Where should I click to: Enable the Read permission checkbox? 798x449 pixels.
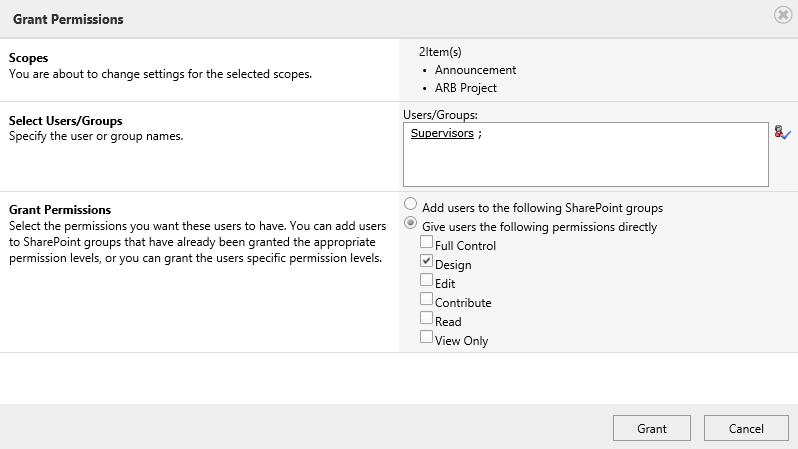426,318
